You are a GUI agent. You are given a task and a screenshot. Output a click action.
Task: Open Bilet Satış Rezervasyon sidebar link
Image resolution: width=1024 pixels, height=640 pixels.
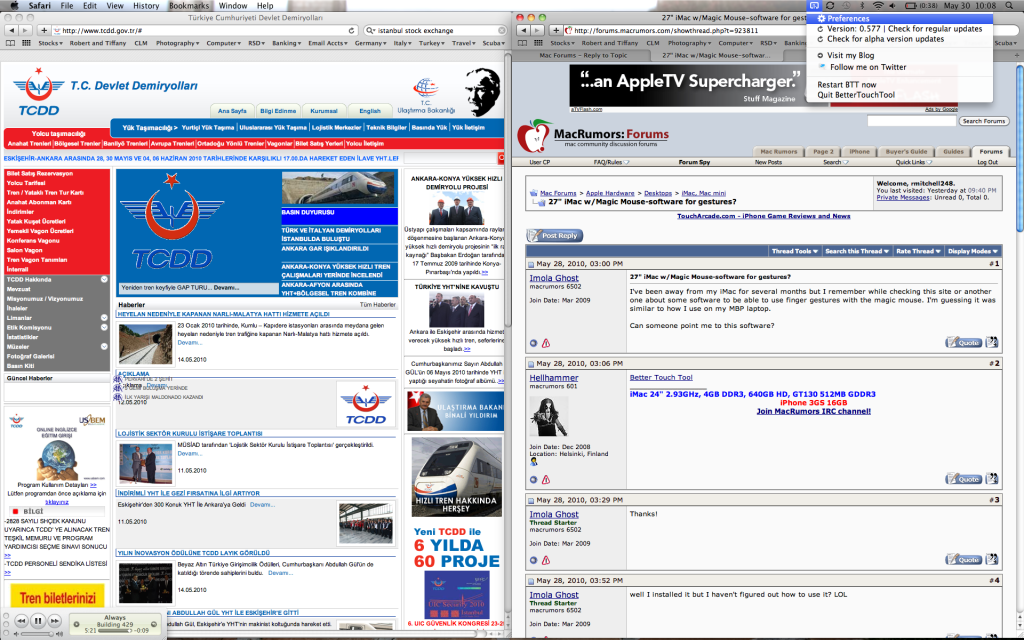pos(39,174)
